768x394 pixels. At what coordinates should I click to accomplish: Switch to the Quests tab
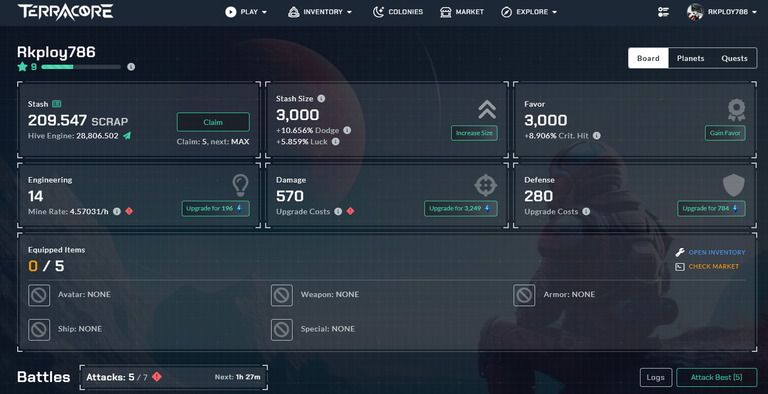click(x=734, y=58)
